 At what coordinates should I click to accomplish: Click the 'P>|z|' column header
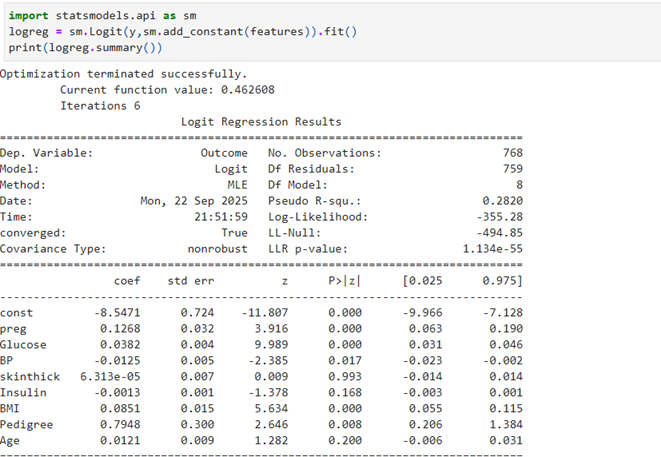point(343,282)
